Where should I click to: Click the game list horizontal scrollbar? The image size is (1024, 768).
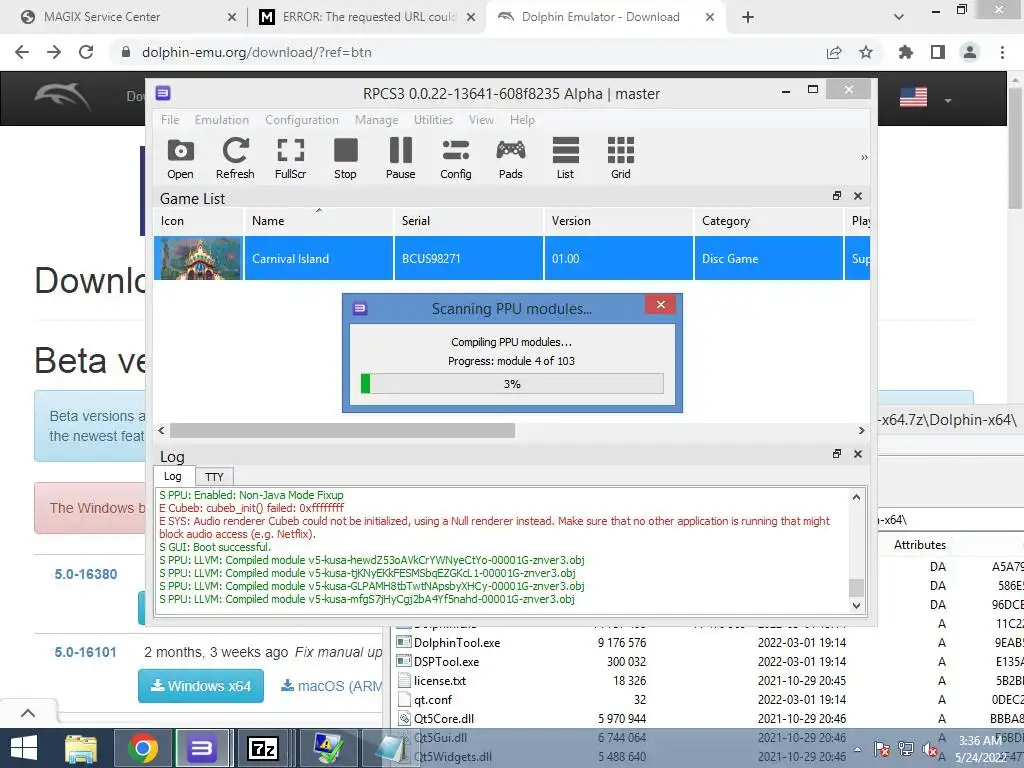[342, 430]
